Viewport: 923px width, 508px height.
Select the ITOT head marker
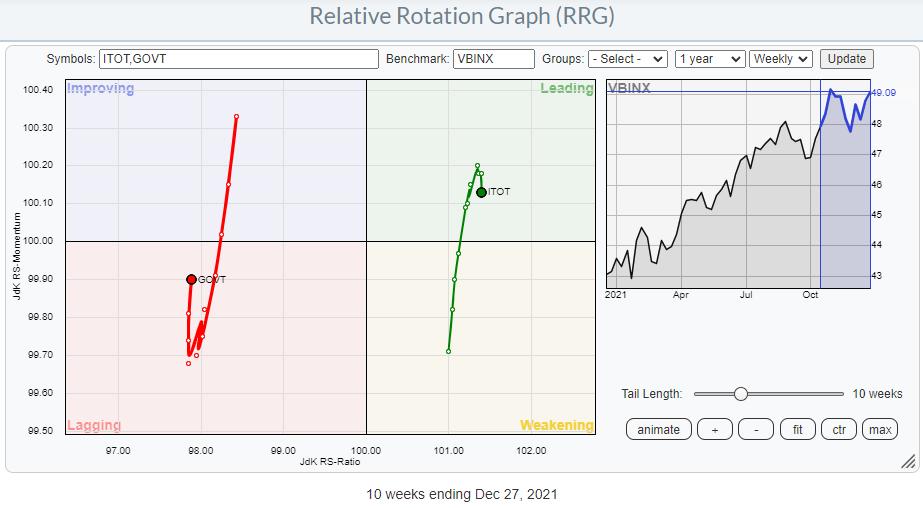click(x=481, y=192)
